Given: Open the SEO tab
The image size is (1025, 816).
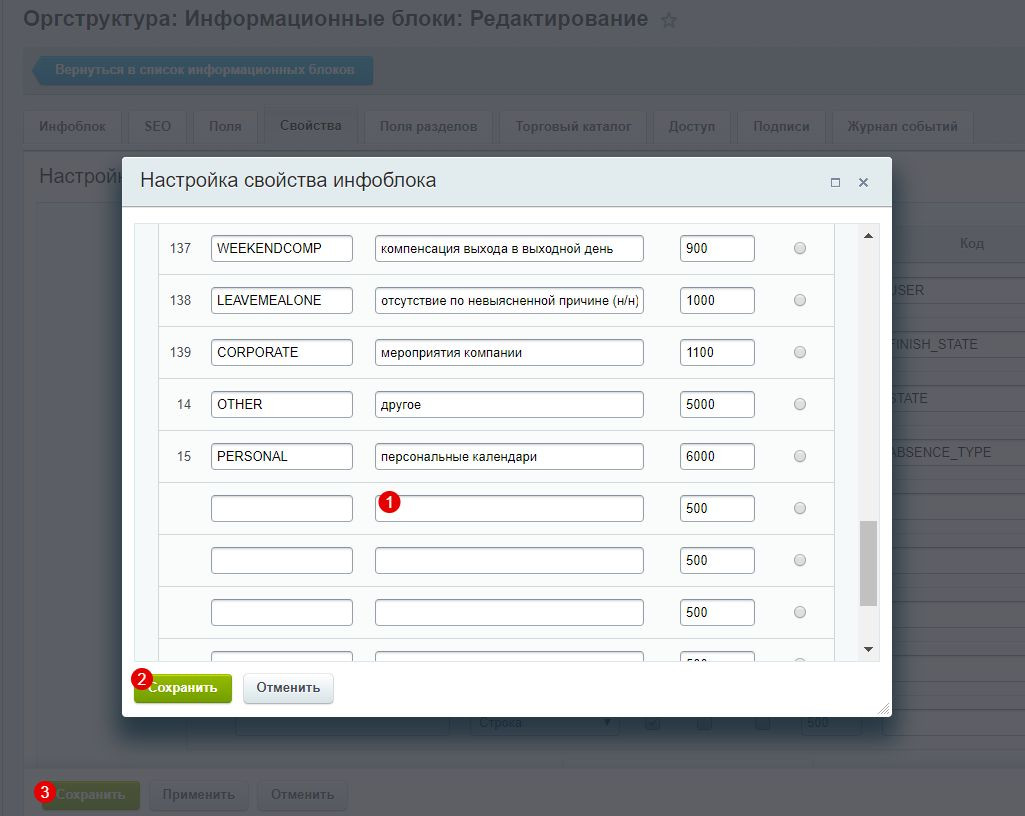Looking at the screenshot, I should point(158,126).
